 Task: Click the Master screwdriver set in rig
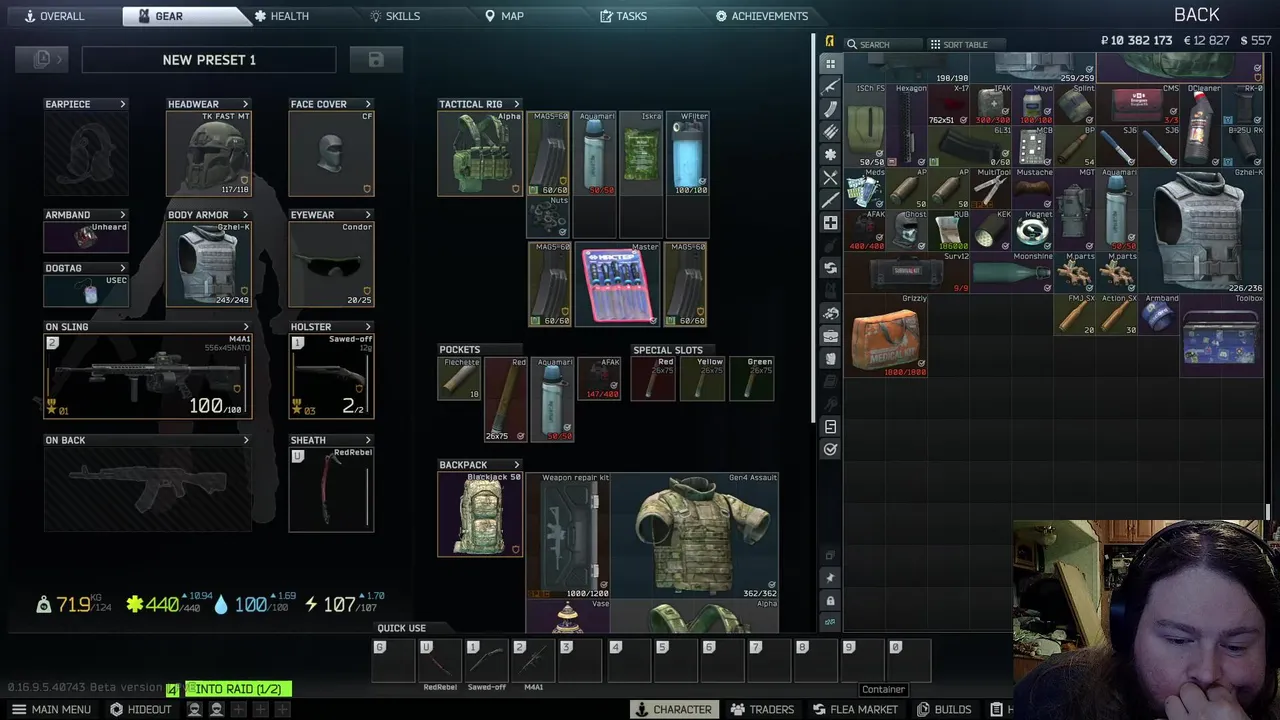point(617,284)
